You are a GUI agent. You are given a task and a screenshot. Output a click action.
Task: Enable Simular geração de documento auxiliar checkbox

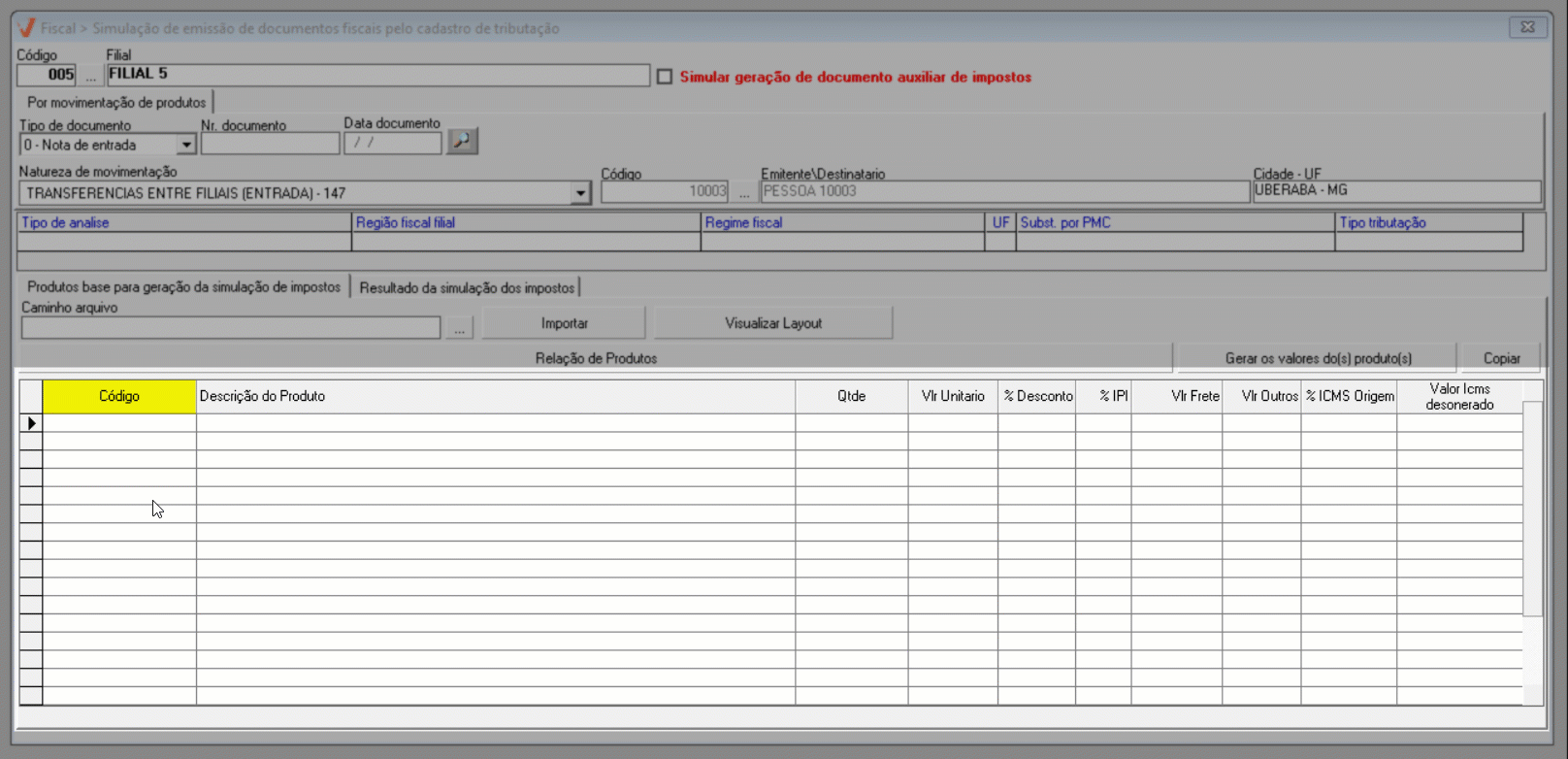[x=665, y=77]
